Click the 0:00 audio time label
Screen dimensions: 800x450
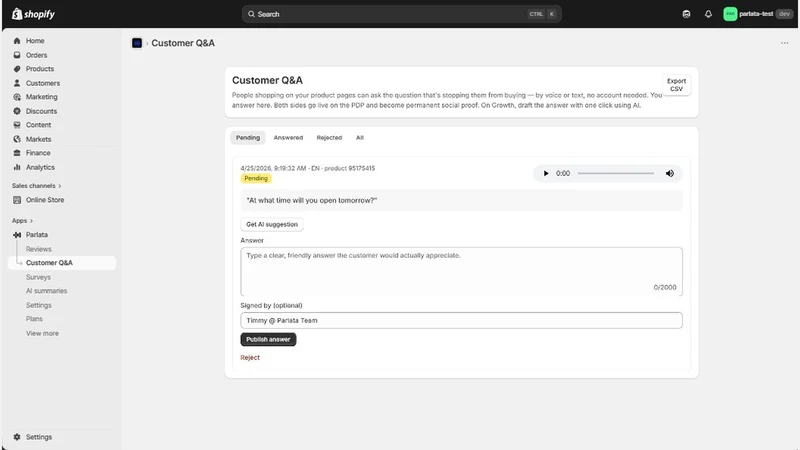pos(563,173)
